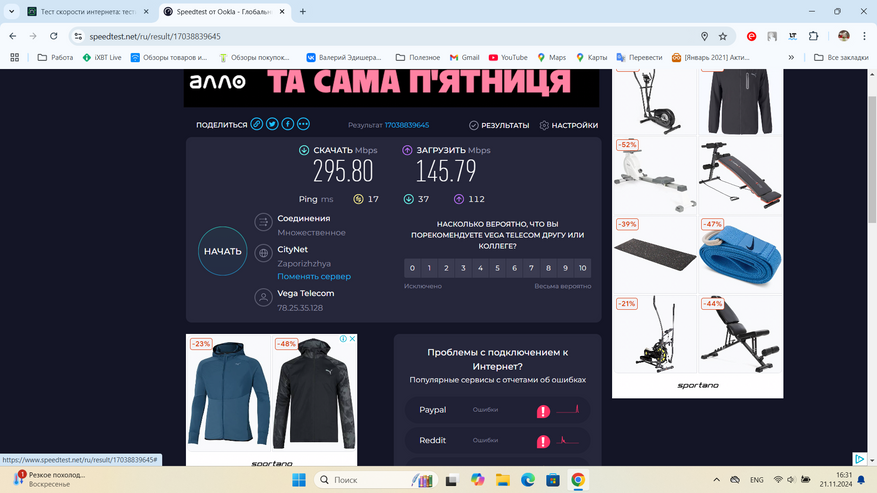Open НАСТРОЙКИ settings
The height and width of the screenshot is (493, 877).
[x=568, y=125]
